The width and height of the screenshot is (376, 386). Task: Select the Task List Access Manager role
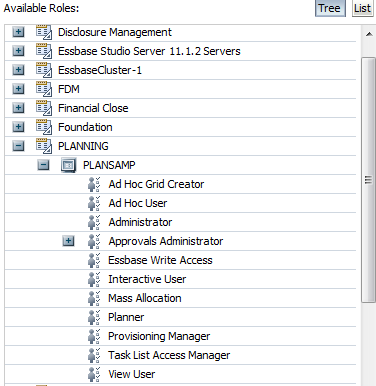(x=169, y=355)
